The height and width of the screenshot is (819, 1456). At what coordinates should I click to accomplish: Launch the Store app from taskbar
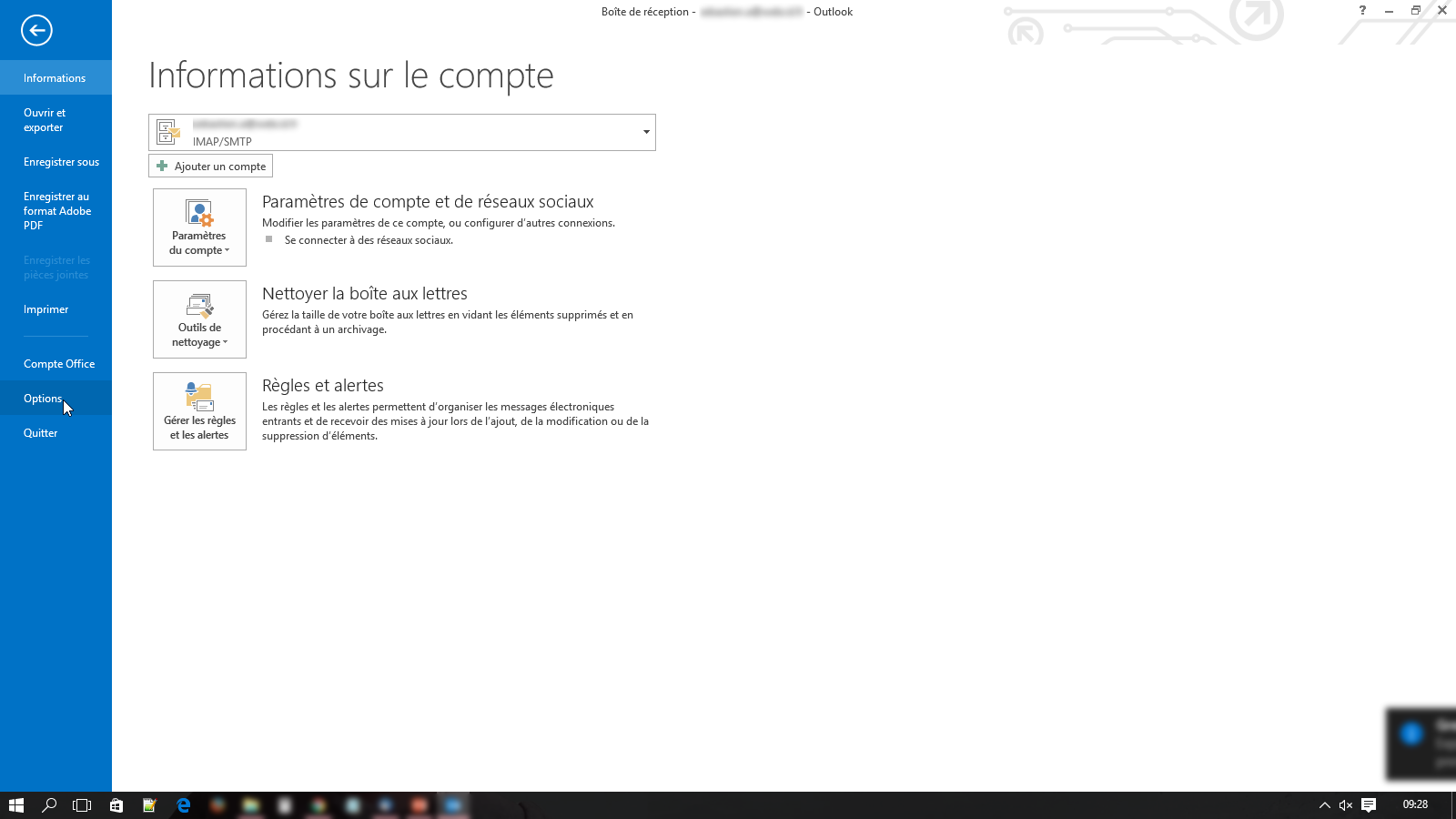click(x=116, y=805)
